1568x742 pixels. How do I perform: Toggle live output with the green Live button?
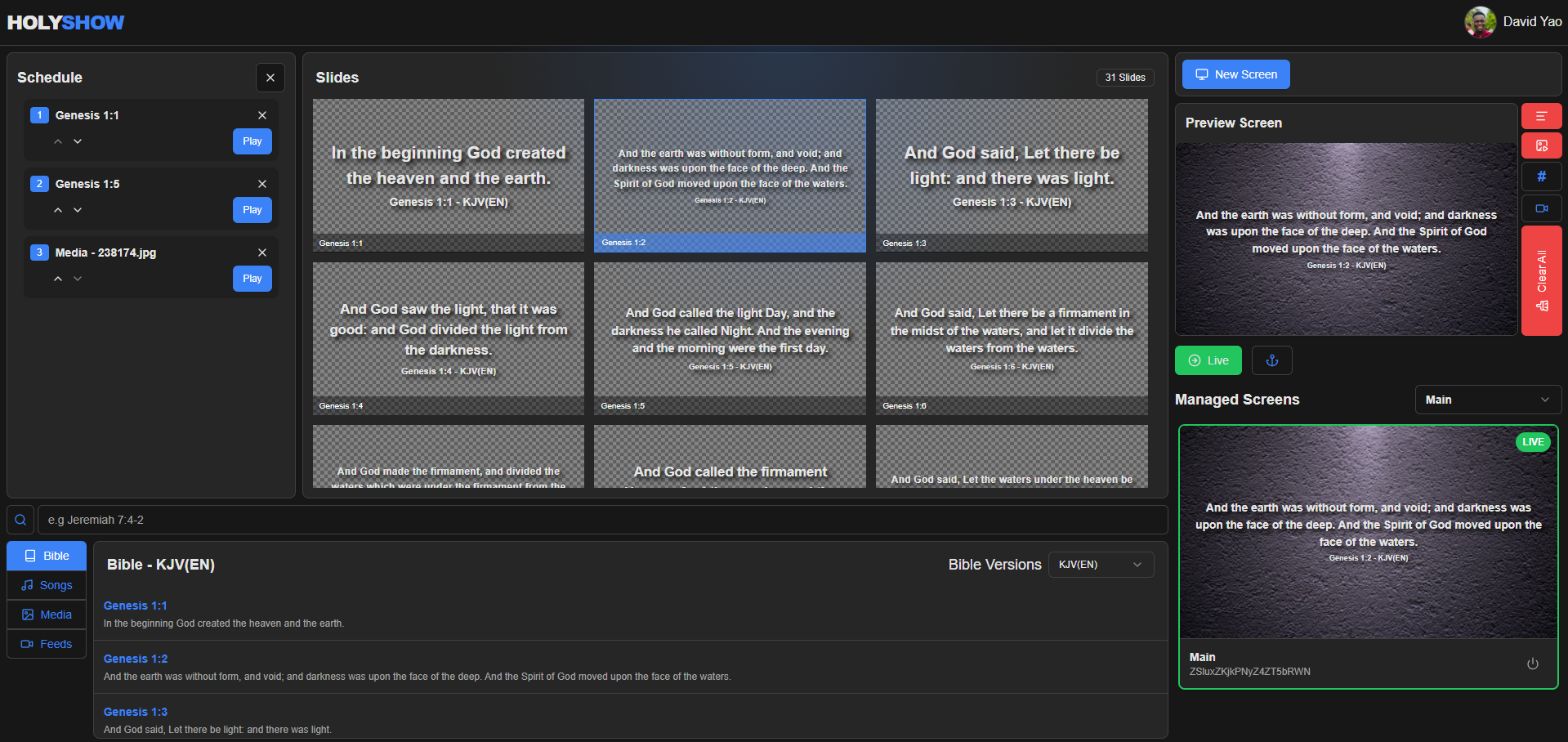(1208, 360)
